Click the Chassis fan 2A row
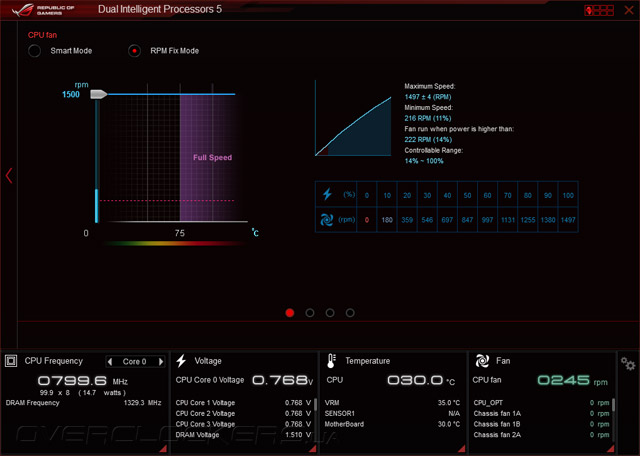Viewport: 640px width, 456px height. tap(541, 435)
